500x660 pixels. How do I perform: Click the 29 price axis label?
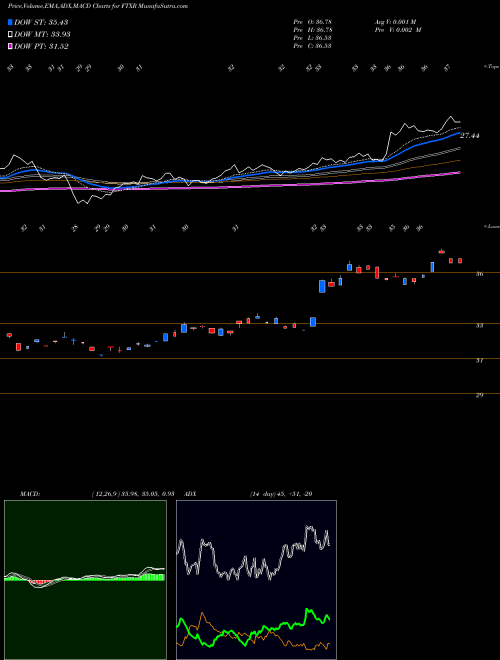tap(479, 395)
